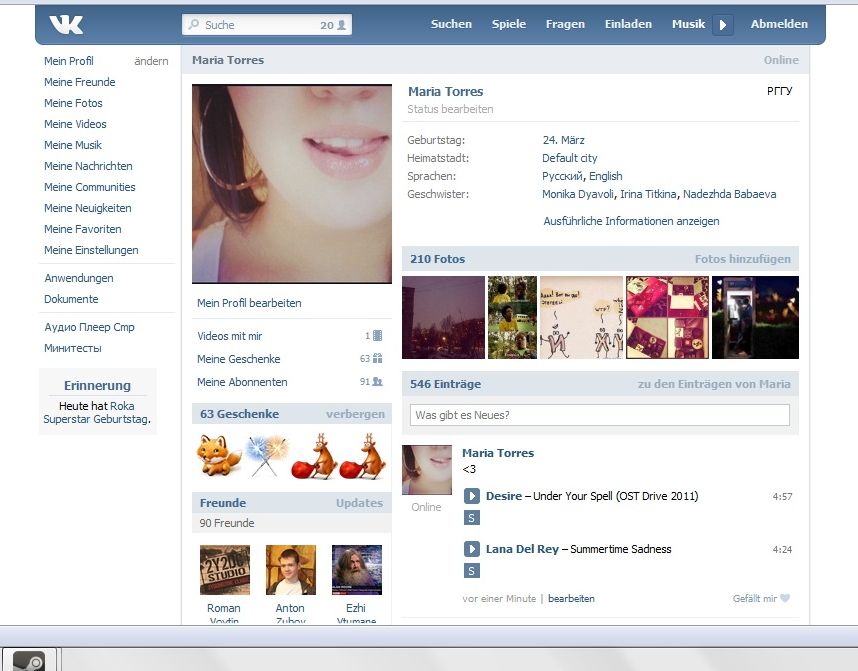The height and width of the screenshot is (671, 858).
Task: Open the phone booth night photo thumbnail
Action: point(755,317)
